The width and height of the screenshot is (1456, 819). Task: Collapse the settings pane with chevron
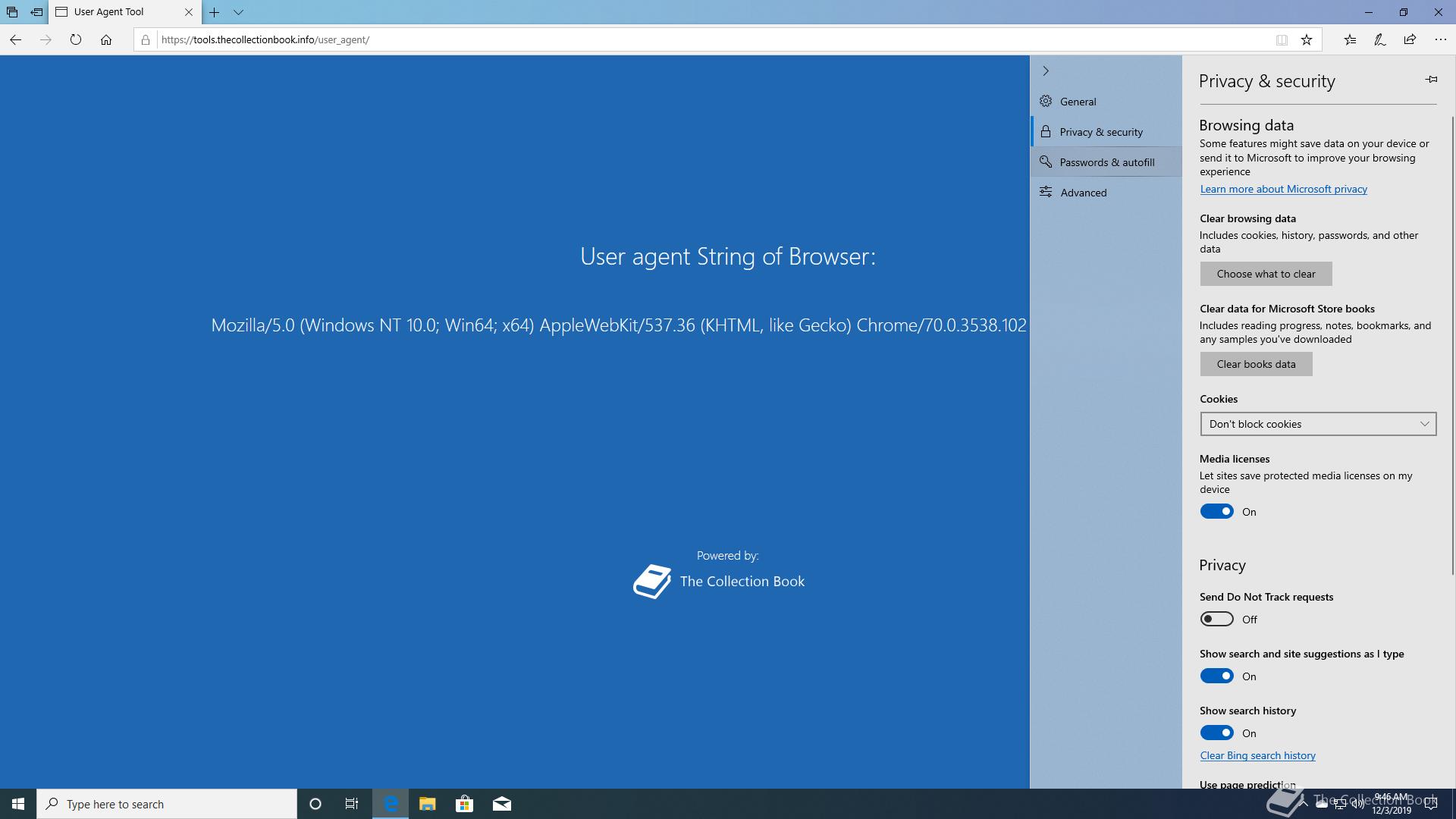point(1046,71)
